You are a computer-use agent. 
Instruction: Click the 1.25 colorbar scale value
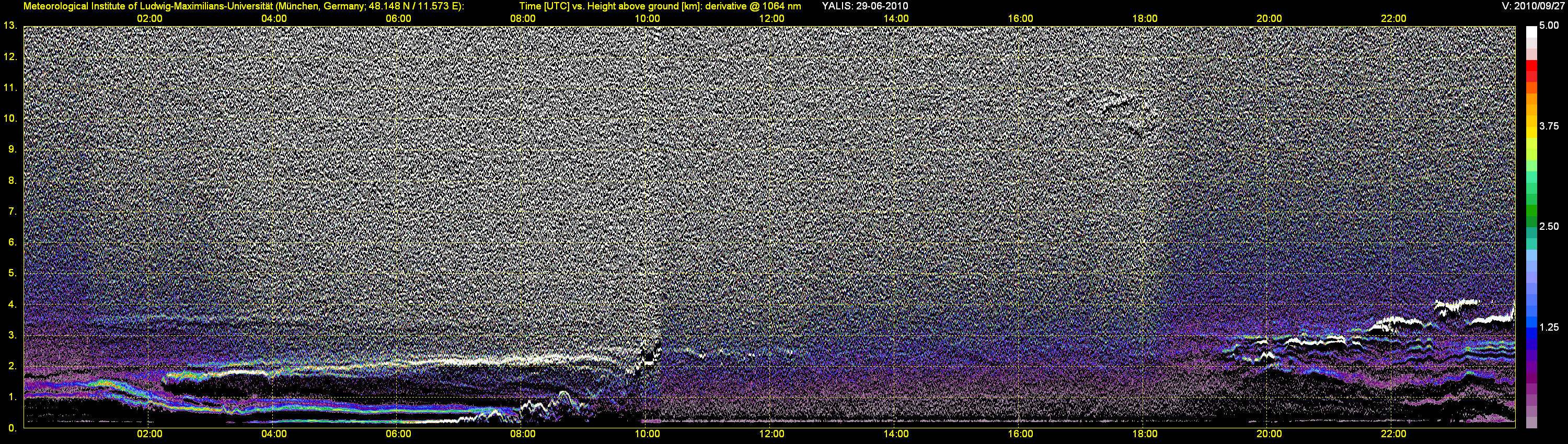(x=1549, y=327)
